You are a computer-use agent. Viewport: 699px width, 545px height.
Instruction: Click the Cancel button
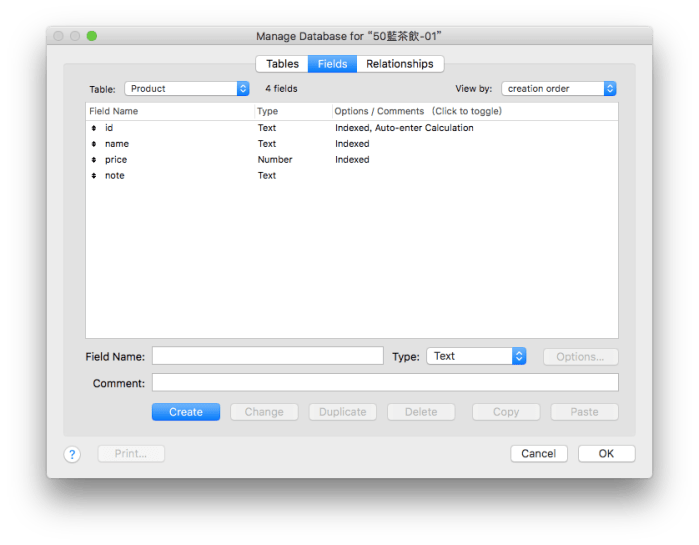point(538,453)
